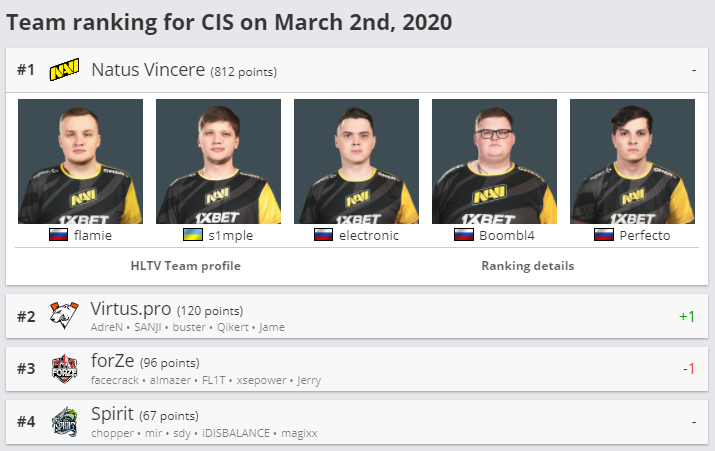The height and width of the screenshot is (451, 715).
Task: Expand the forZe ranking row
Action: [357, 369]
